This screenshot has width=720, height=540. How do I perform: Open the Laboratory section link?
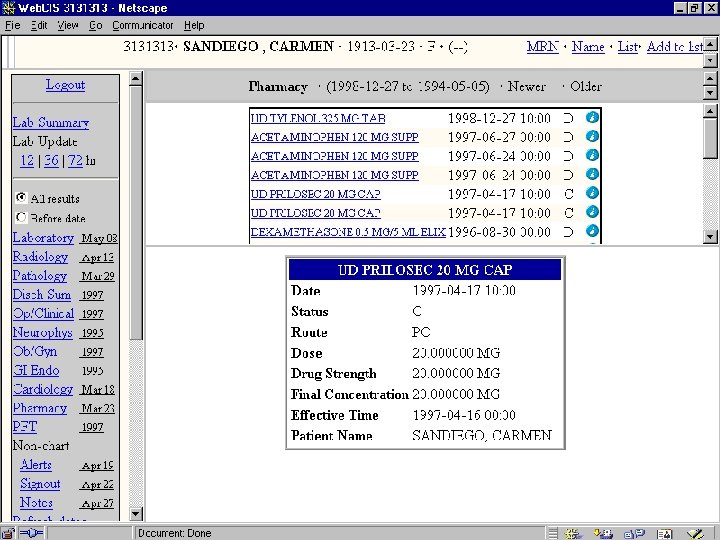(x=43, y=238)
